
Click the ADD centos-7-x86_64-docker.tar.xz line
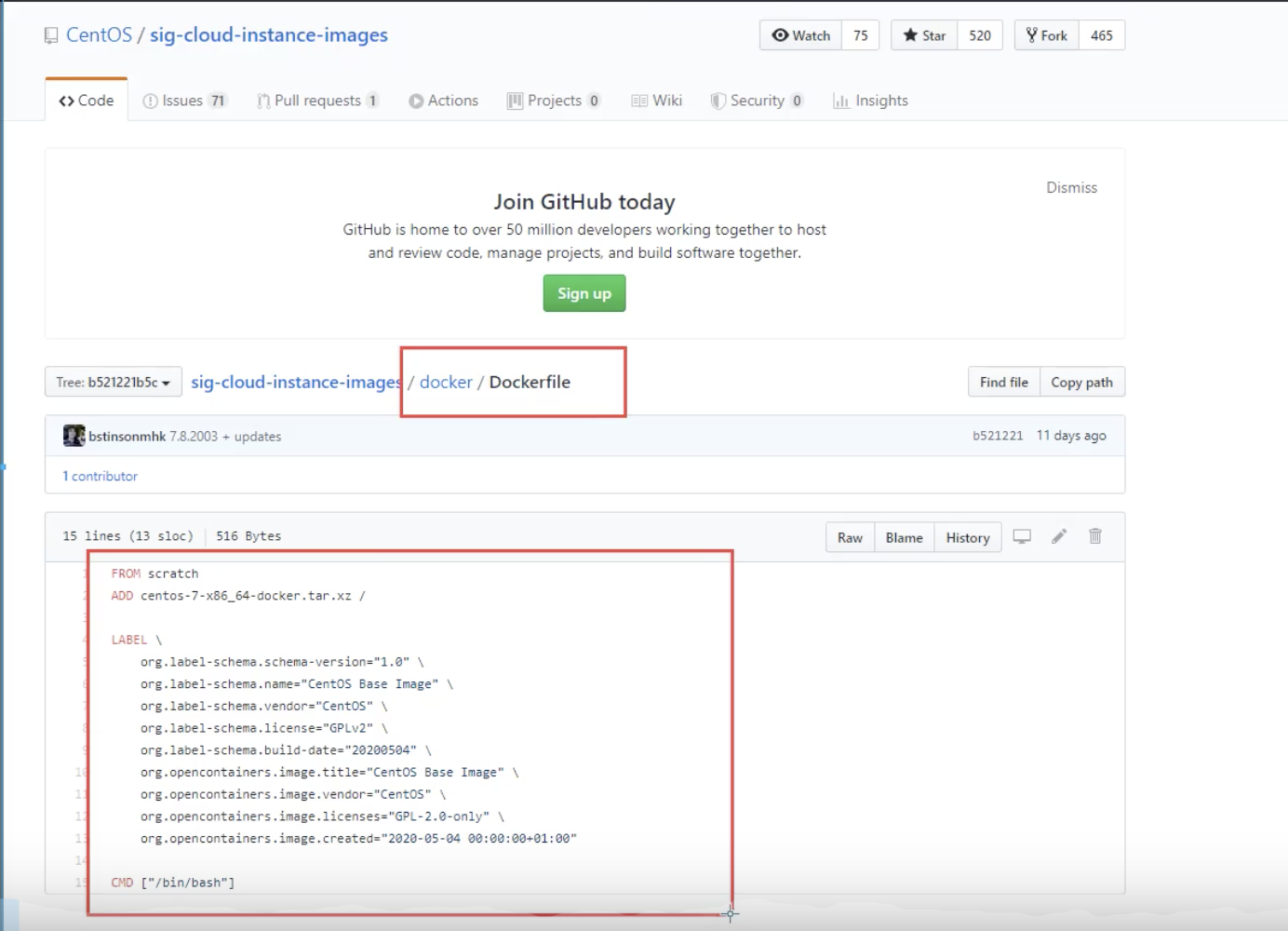[238, 596]
